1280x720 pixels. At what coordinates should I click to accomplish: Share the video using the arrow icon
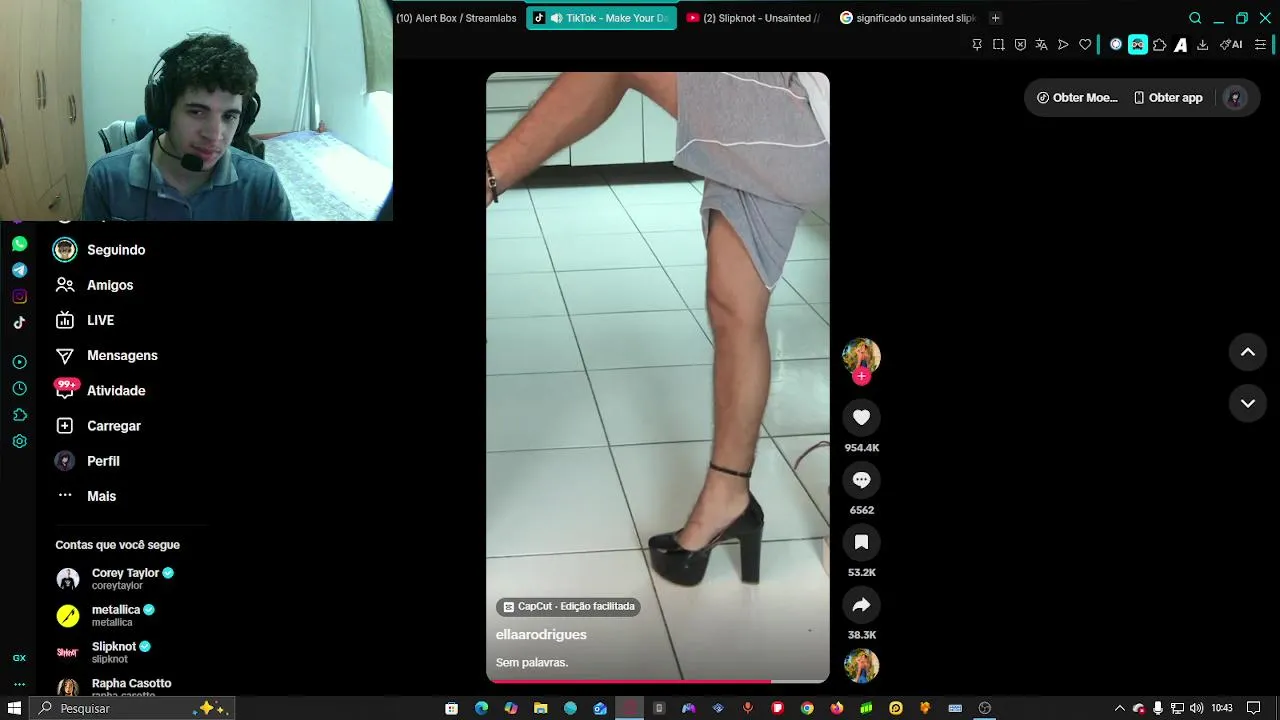[861, 605]
